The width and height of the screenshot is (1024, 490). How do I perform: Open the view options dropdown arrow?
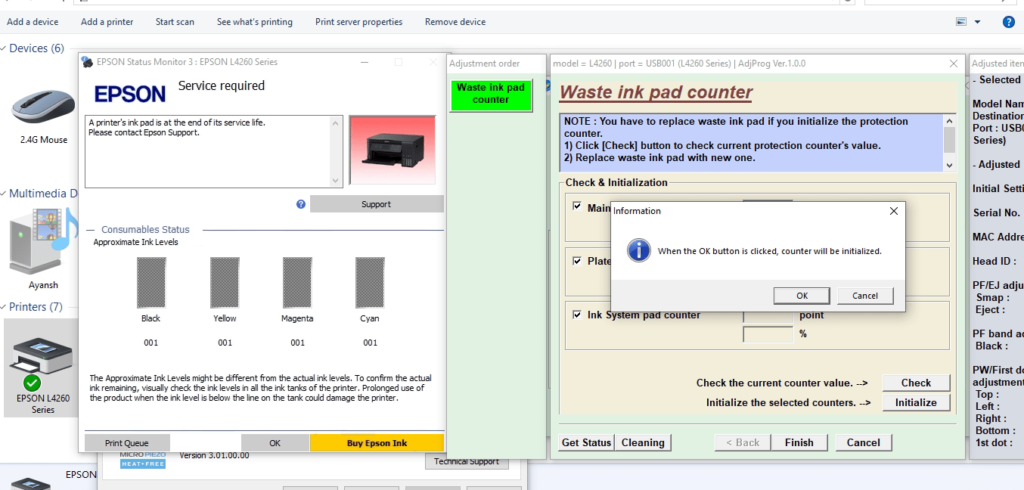pyautogui.click(x=978, y=22)
